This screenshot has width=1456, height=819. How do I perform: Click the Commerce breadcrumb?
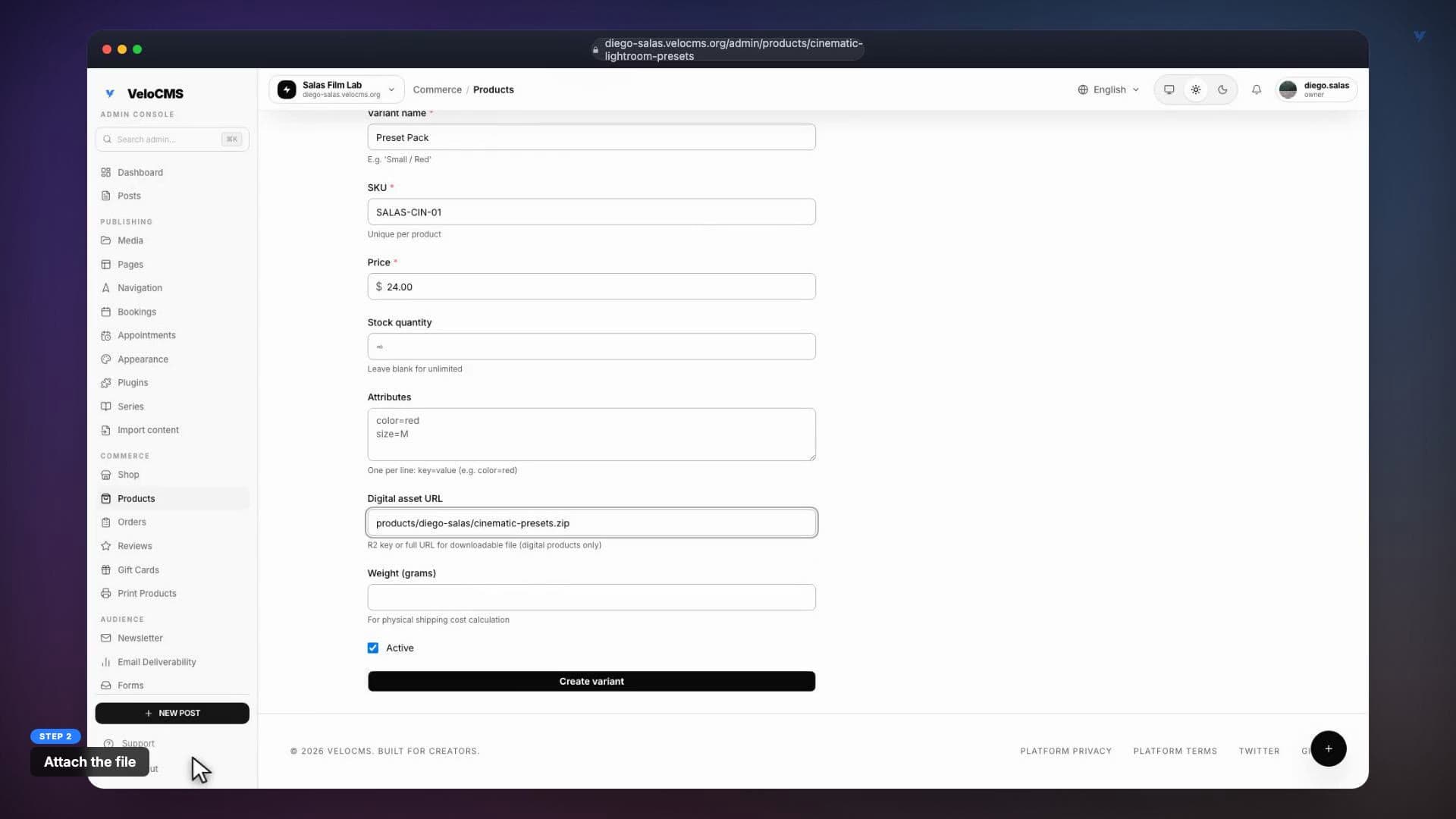point(437,89)
